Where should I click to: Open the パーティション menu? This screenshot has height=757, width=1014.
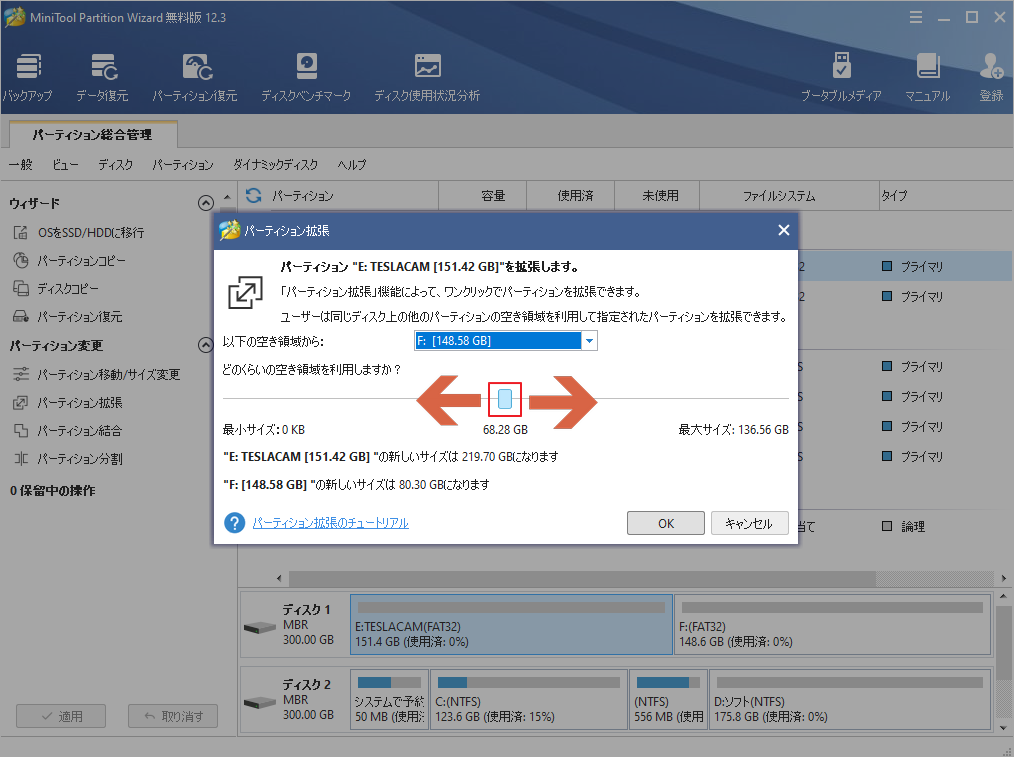pos(183,165)
